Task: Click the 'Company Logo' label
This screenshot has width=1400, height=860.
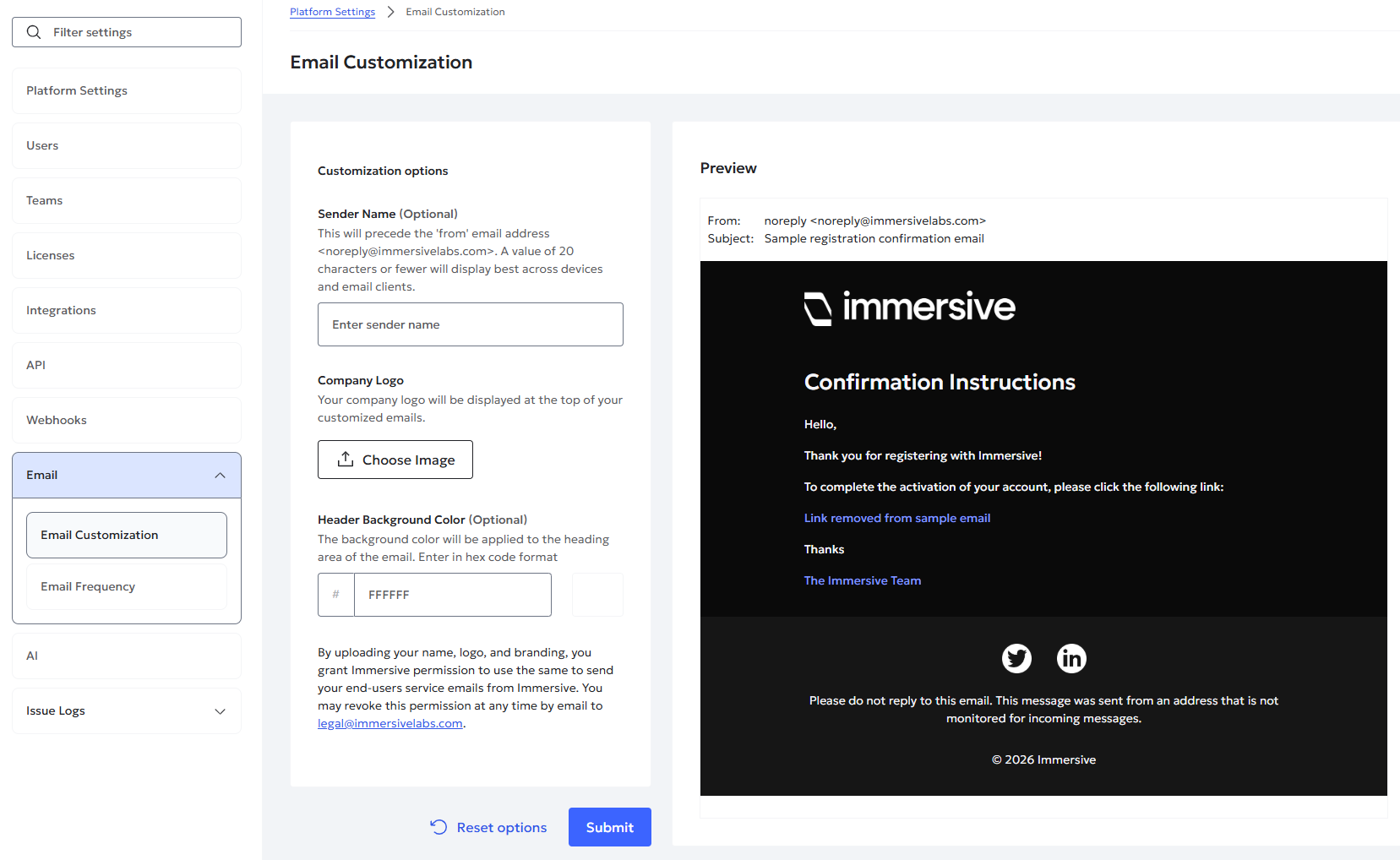Action: click(x=361, y=380)
